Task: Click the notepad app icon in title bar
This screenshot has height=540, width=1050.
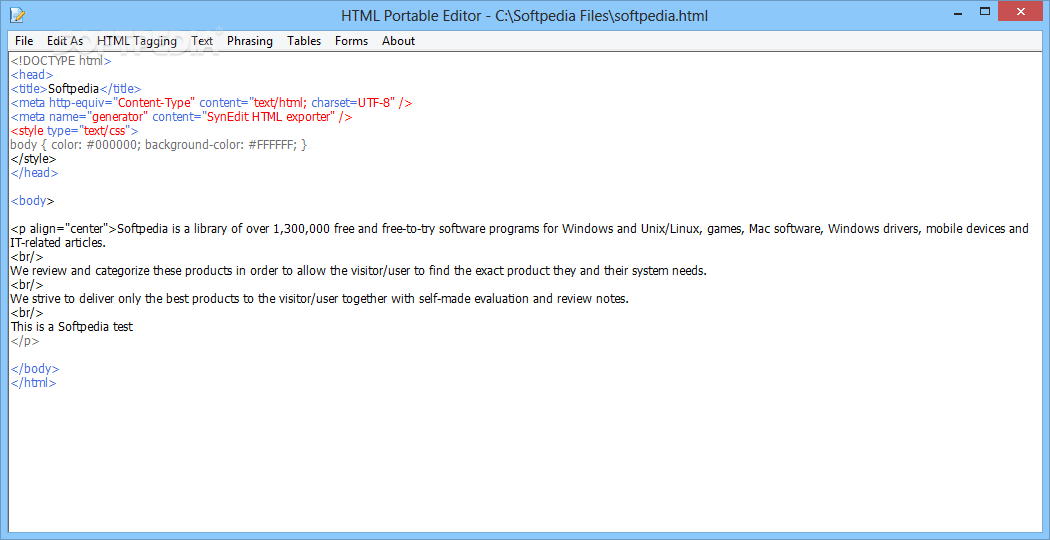Action: click(x=17, y=14)
